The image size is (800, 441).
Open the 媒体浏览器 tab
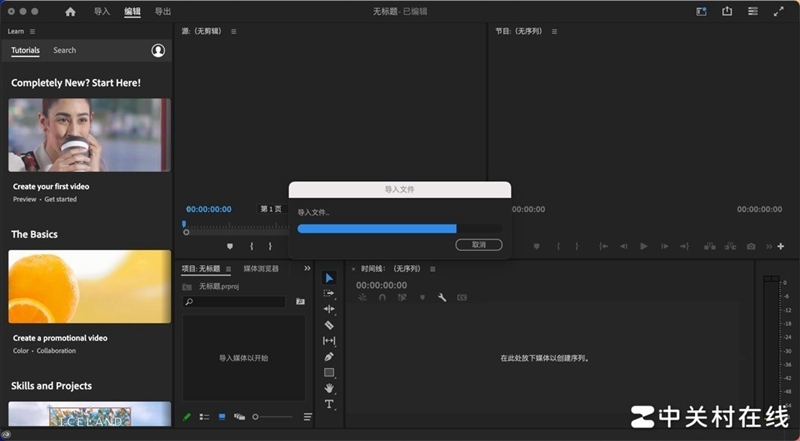261,269
